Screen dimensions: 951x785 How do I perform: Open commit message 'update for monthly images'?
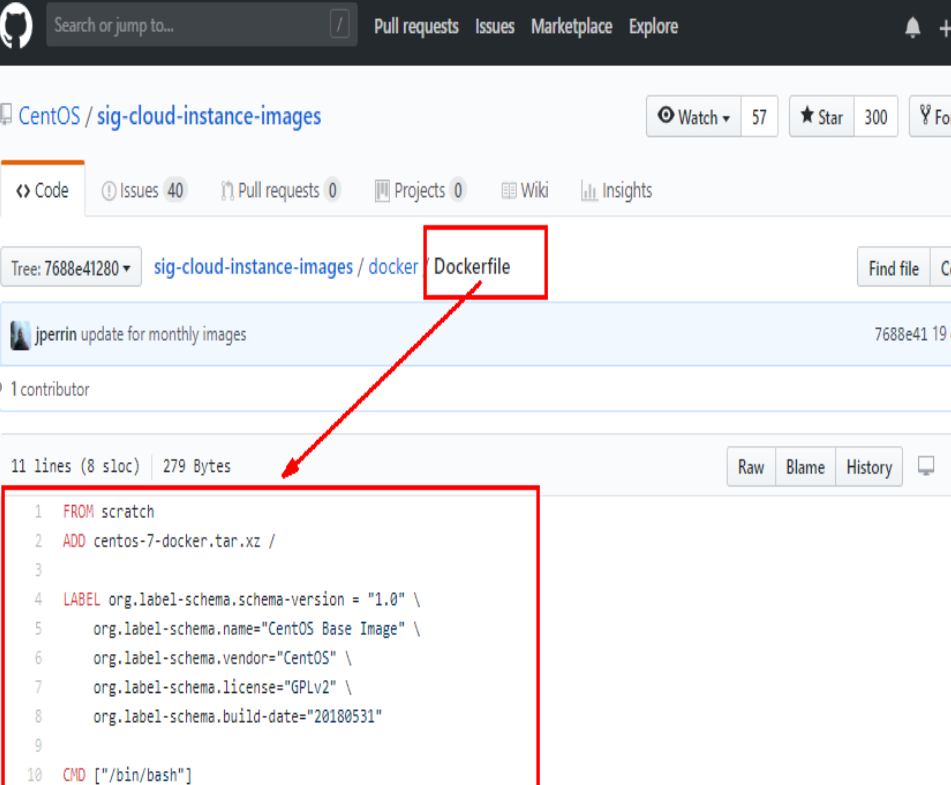[x=164, y=334]
